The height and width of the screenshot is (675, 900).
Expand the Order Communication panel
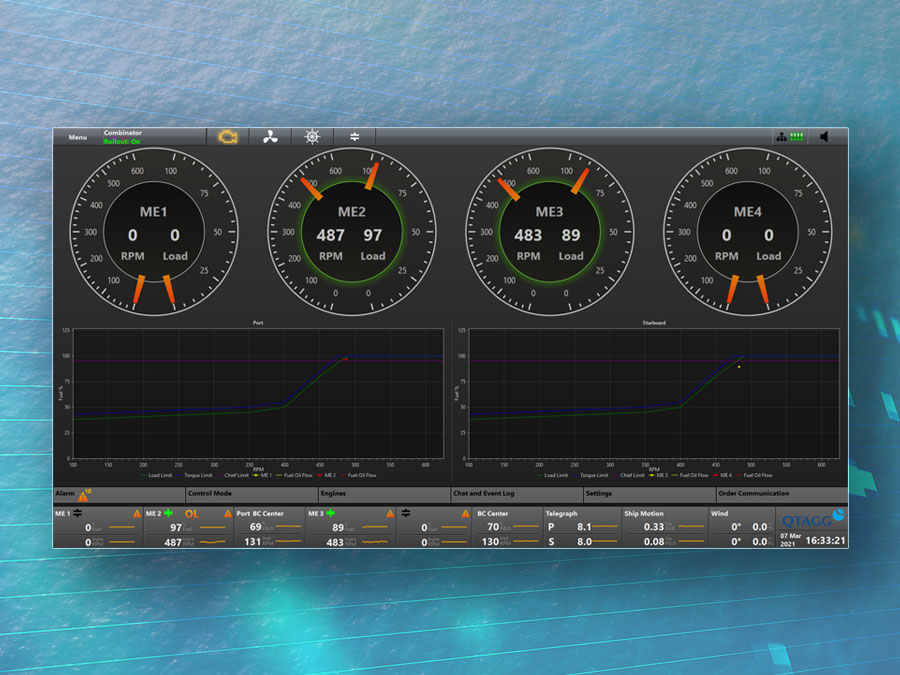click(753, 494)
